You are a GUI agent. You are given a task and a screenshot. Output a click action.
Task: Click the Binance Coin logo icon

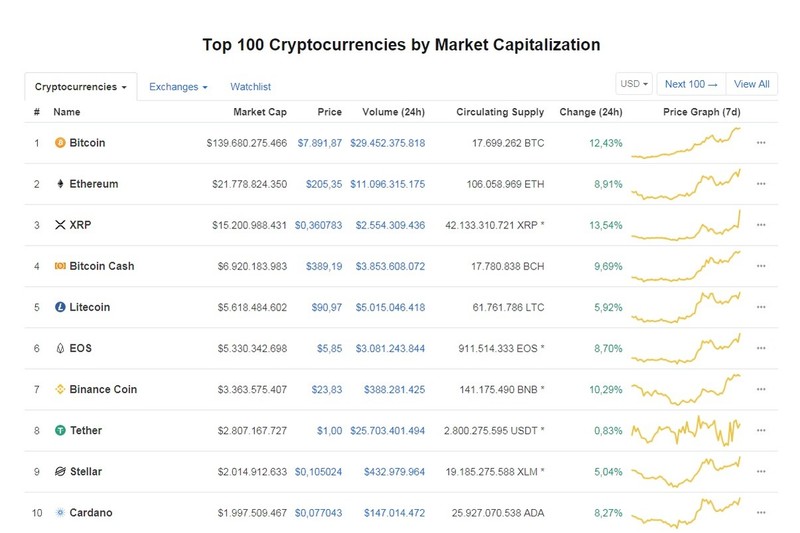click(60, 389)
